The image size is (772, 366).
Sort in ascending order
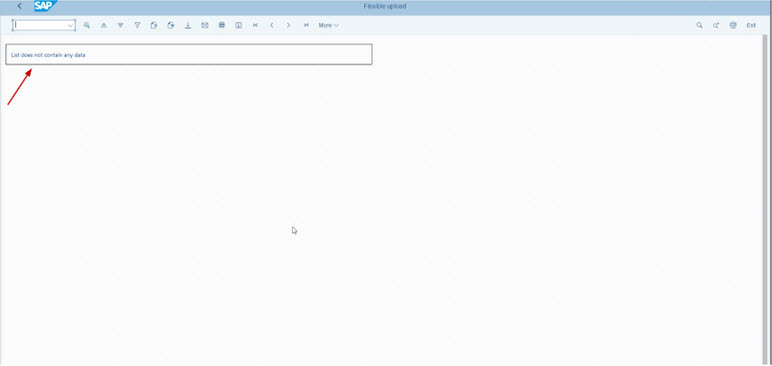(103, 25)
